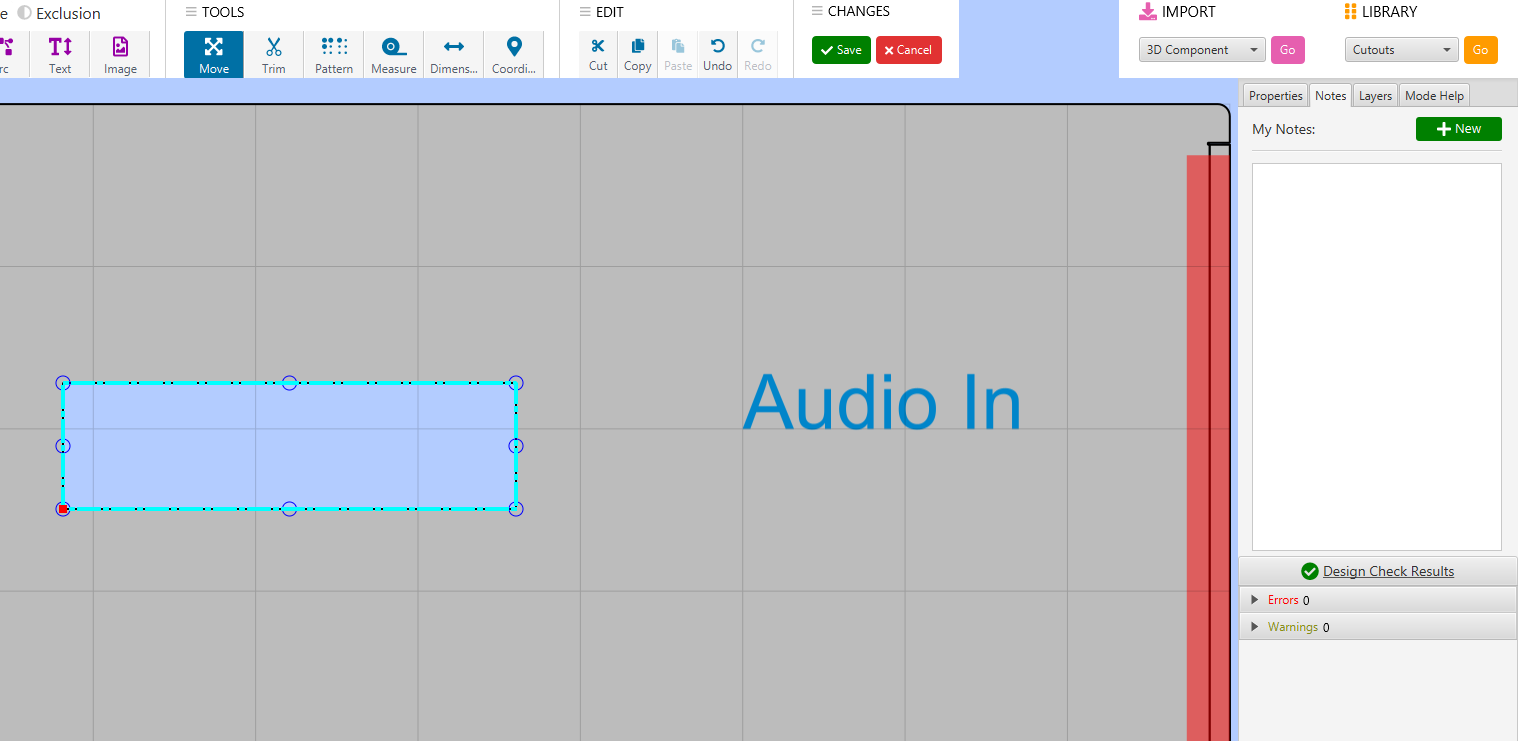Undo the last action

tap(717, 54)
